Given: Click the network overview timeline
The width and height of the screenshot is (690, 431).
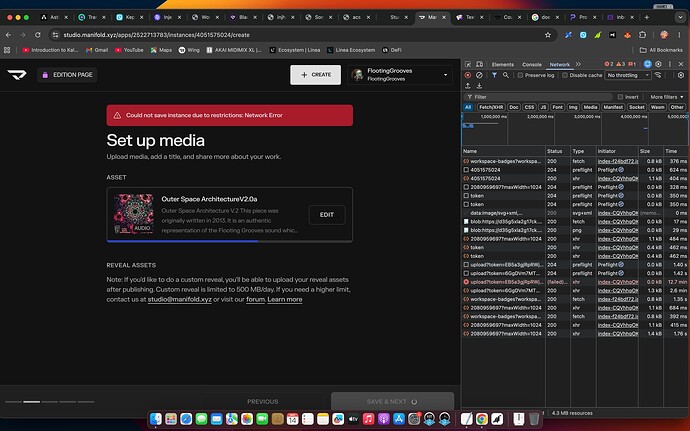Looking at the screenshot, I should click(575, 129).
